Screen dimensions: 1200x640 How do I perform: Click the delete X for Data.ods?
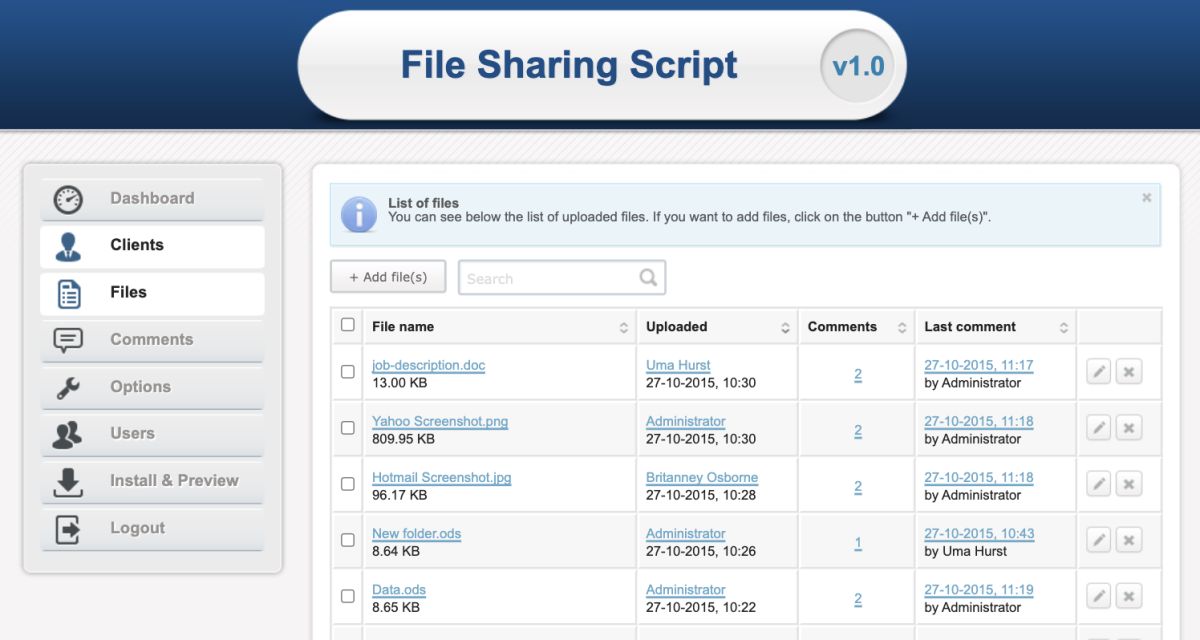[1129, 596]
